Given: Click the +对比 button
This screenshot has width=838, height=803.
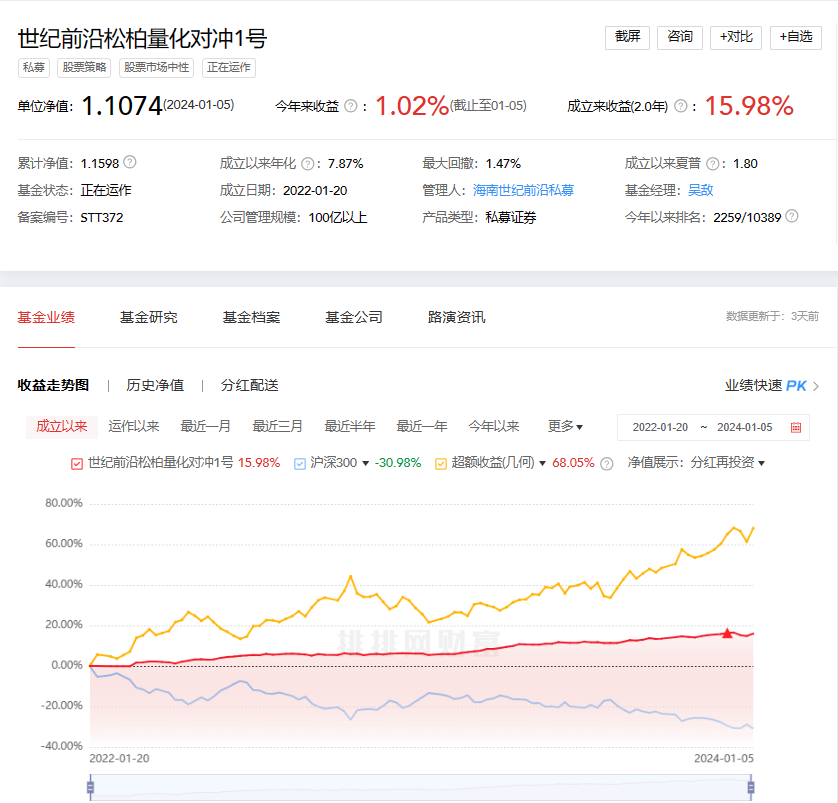Looking at the screenshot, I should click(736, 37).
